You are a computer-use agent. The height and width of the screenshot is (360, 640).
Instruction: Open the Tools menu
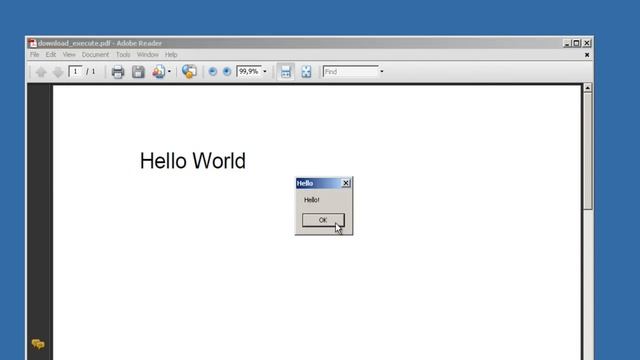coord(123,55)
